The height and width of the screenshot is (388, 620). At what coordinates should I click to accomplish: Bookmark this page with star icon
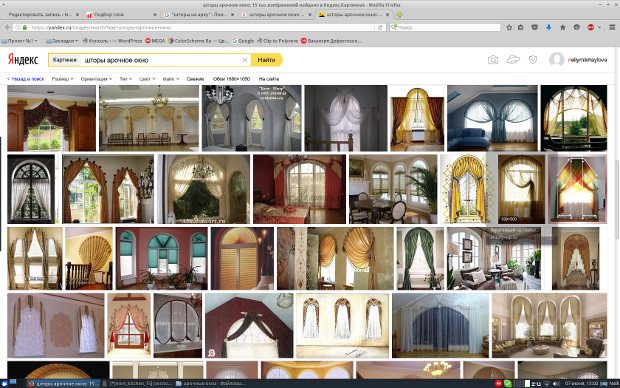(x=509, y=27)
